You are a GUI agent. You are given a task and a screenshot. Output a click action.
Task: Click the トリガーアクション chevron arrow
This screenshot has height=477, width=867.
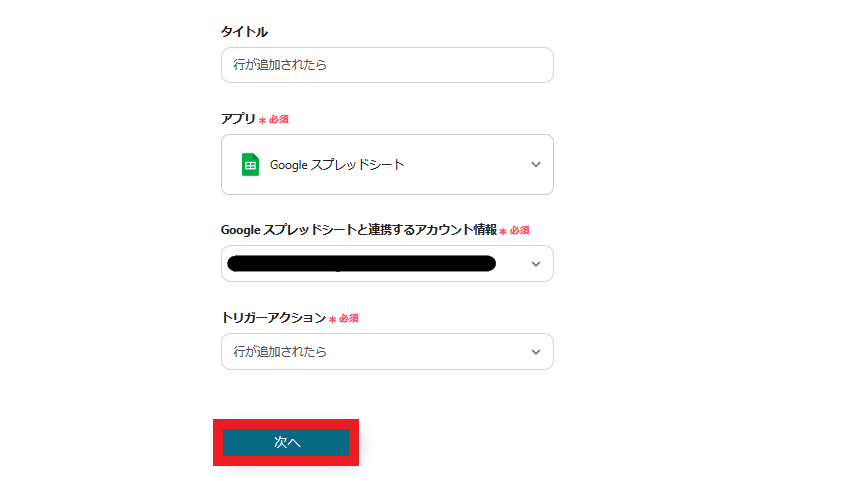coord(536,352)
